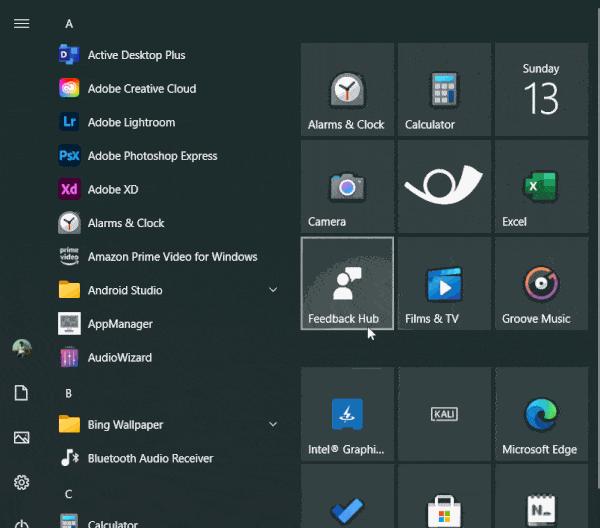
Task: Click the Alarms & Clock tile
Action: click(347, 90)
